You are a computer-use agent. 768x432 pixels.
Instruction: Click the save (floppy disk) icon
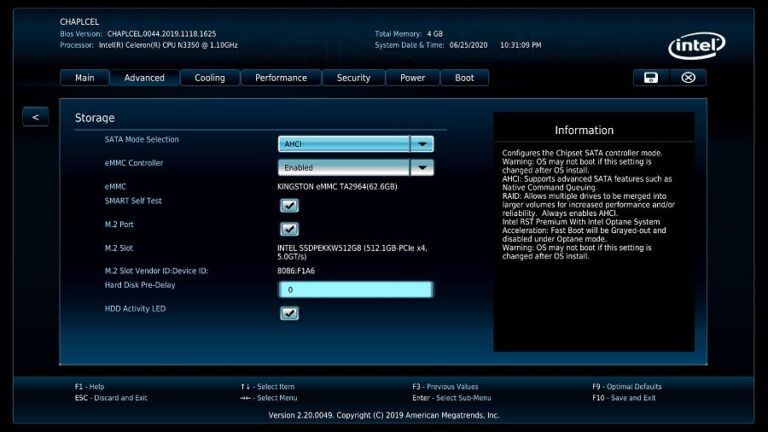click(x=650, y=77)
